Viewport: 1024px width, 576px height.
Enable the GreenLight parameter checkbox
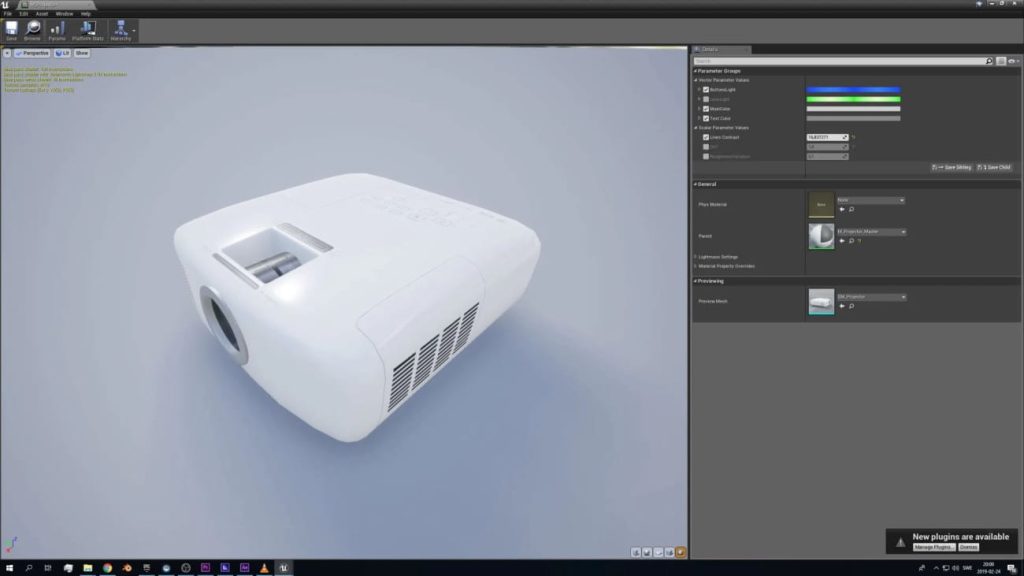click(704, 98)
